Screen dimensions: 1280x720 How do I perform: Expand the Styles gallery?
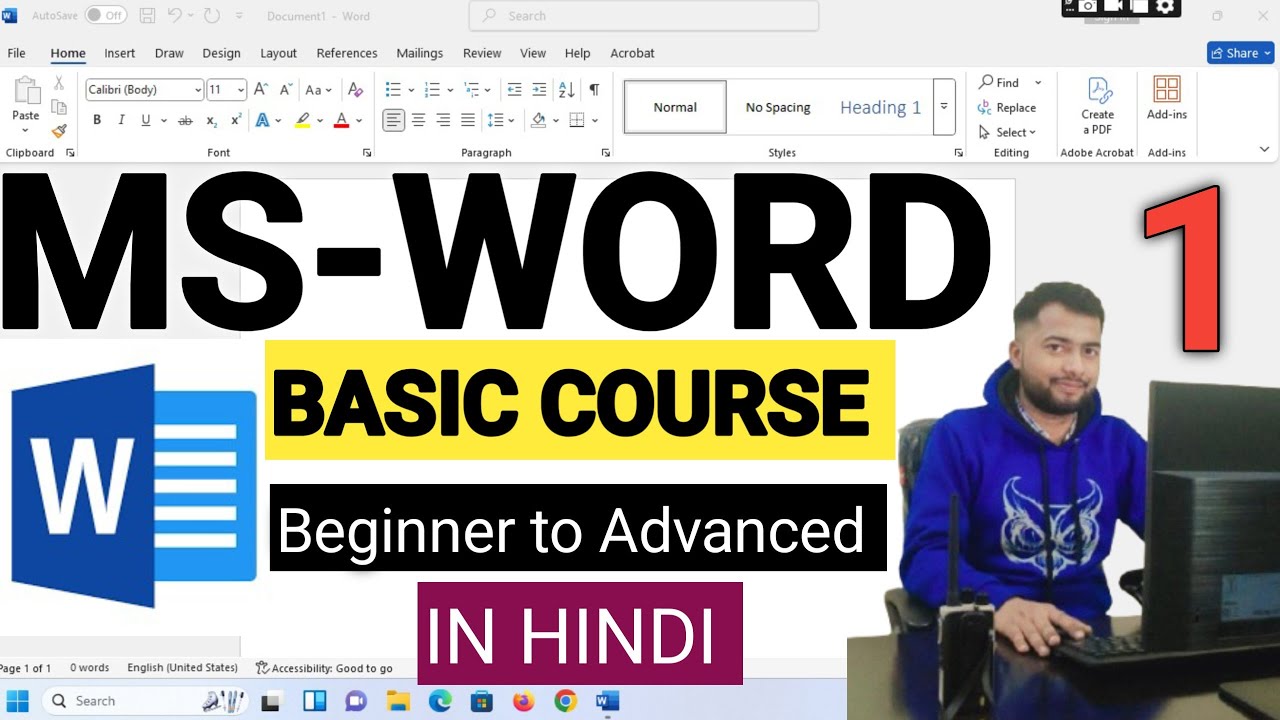point(944,108)
